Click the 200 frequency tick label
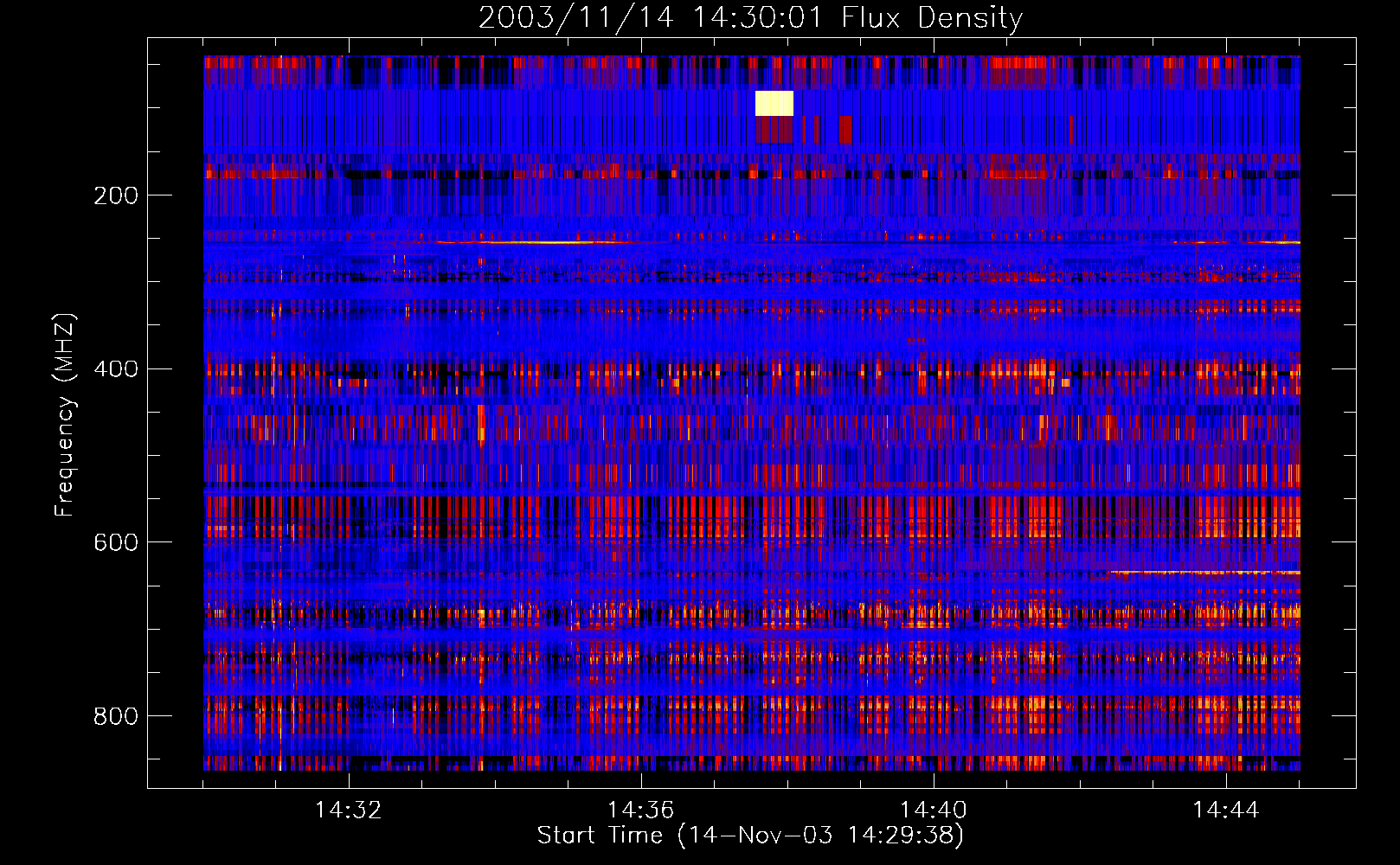1400x865 pixels. [115, 195]
